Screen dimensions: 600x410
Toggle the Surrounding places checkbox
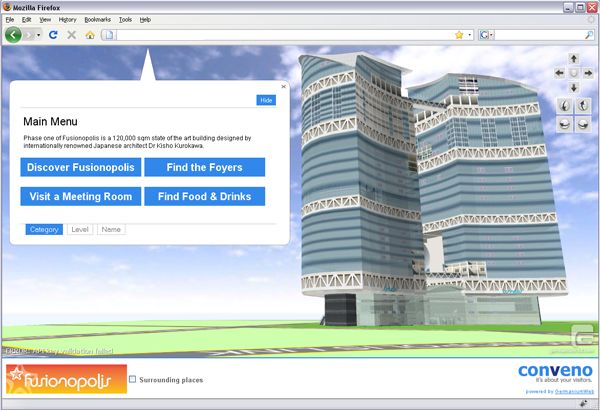(132, 379)
